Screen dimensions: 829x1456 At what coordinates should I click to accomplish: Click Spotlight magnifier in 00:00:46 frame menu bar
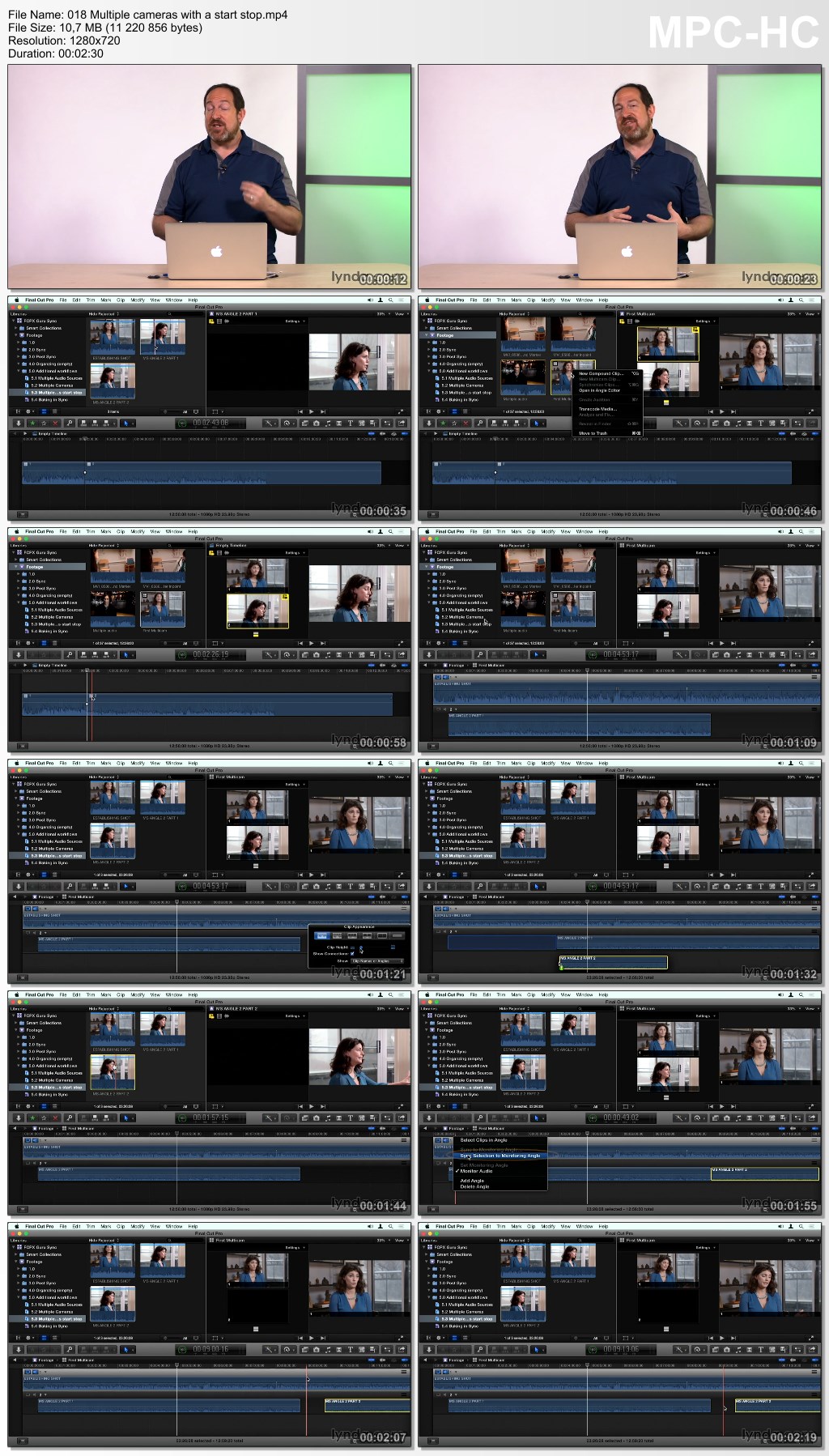click(801, 300)
